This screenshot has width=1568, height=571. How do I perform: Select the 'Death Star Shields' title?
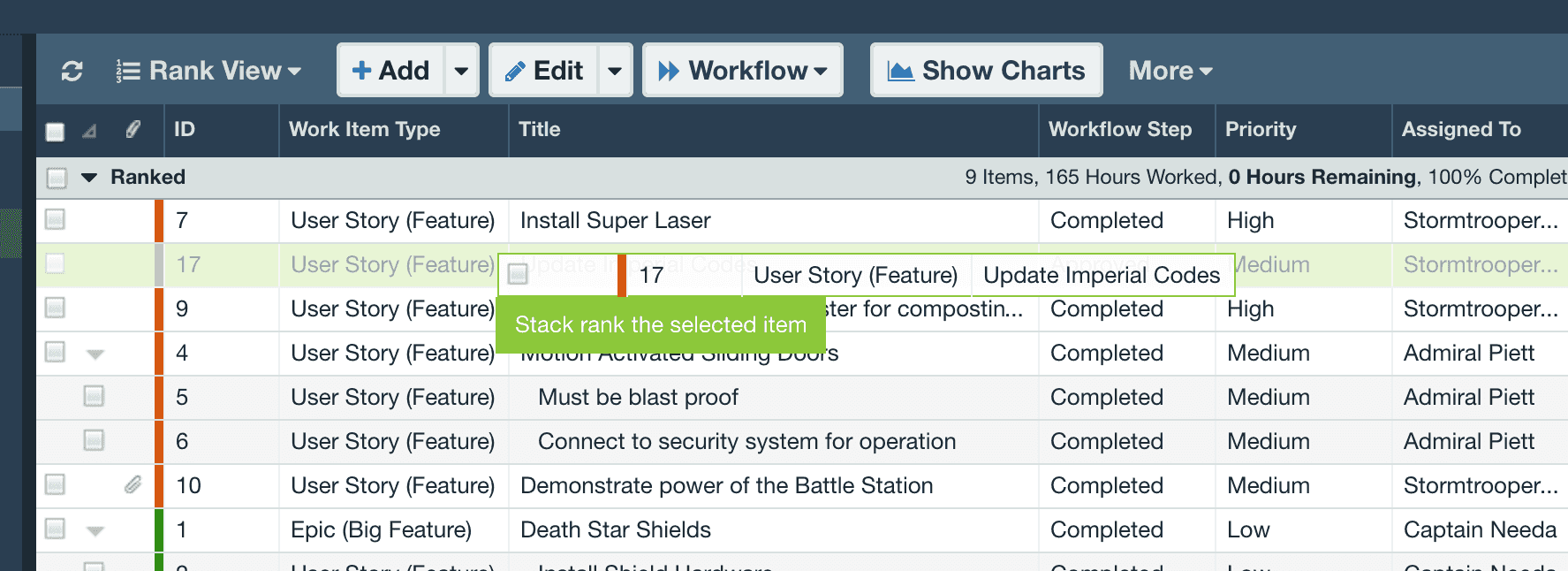click(x=616, y=529)
